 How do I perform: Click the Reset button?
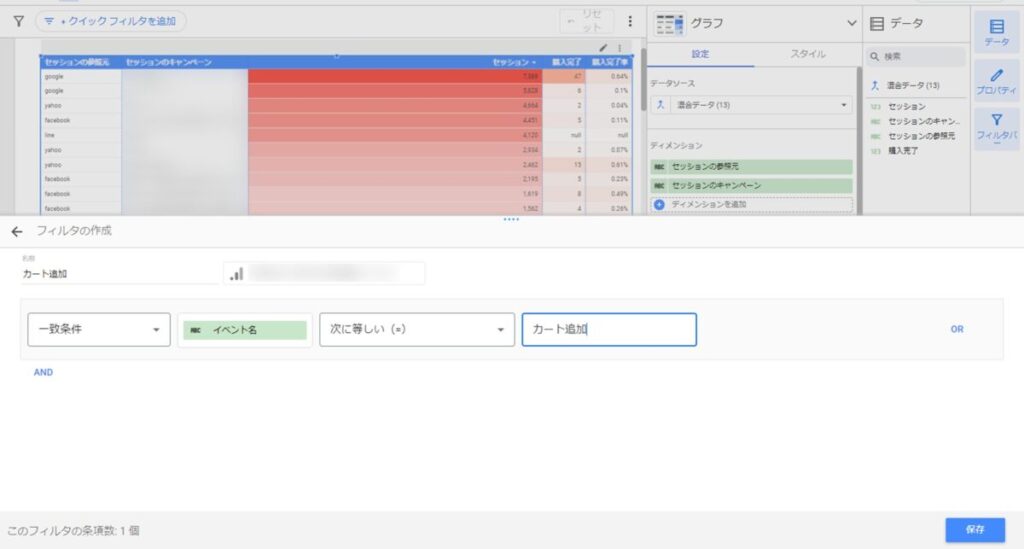point(586,22)
